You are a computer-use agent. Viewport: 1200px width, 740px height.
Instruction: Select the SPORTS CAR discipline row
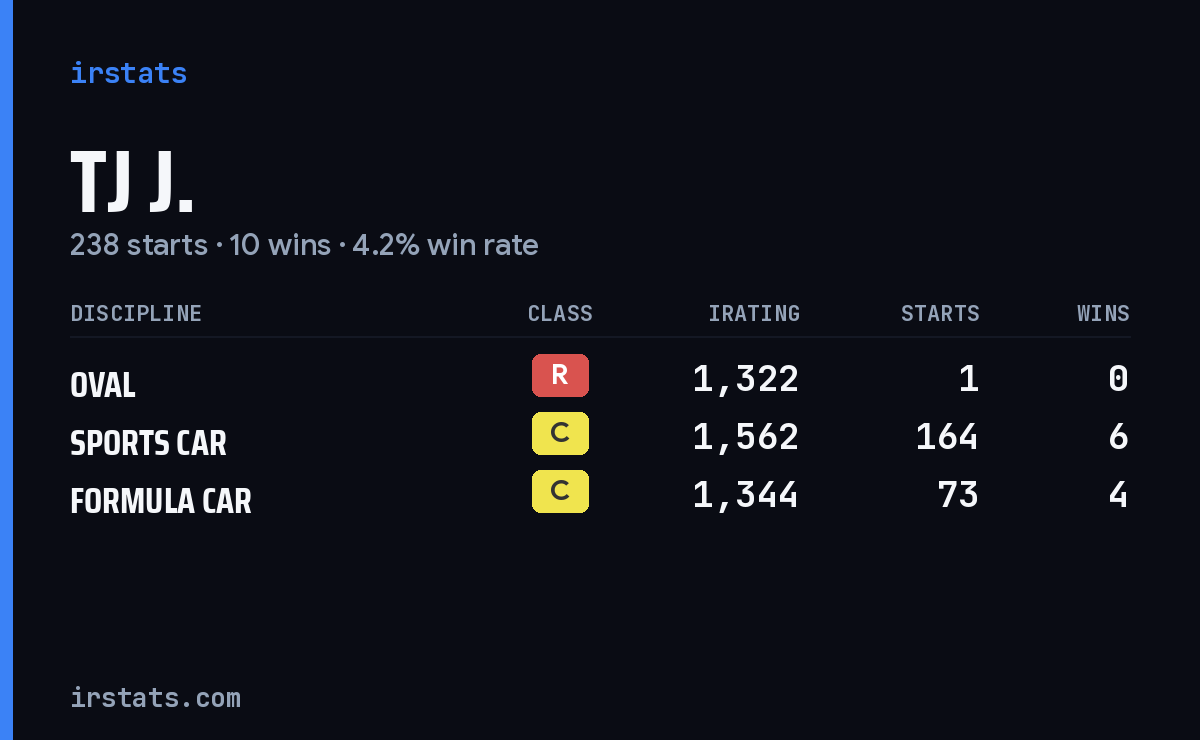[600, 436]
